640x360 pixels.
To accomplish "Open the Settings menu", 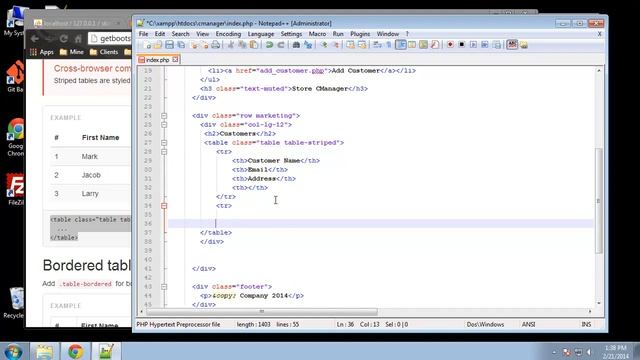I will coord(291,34).
